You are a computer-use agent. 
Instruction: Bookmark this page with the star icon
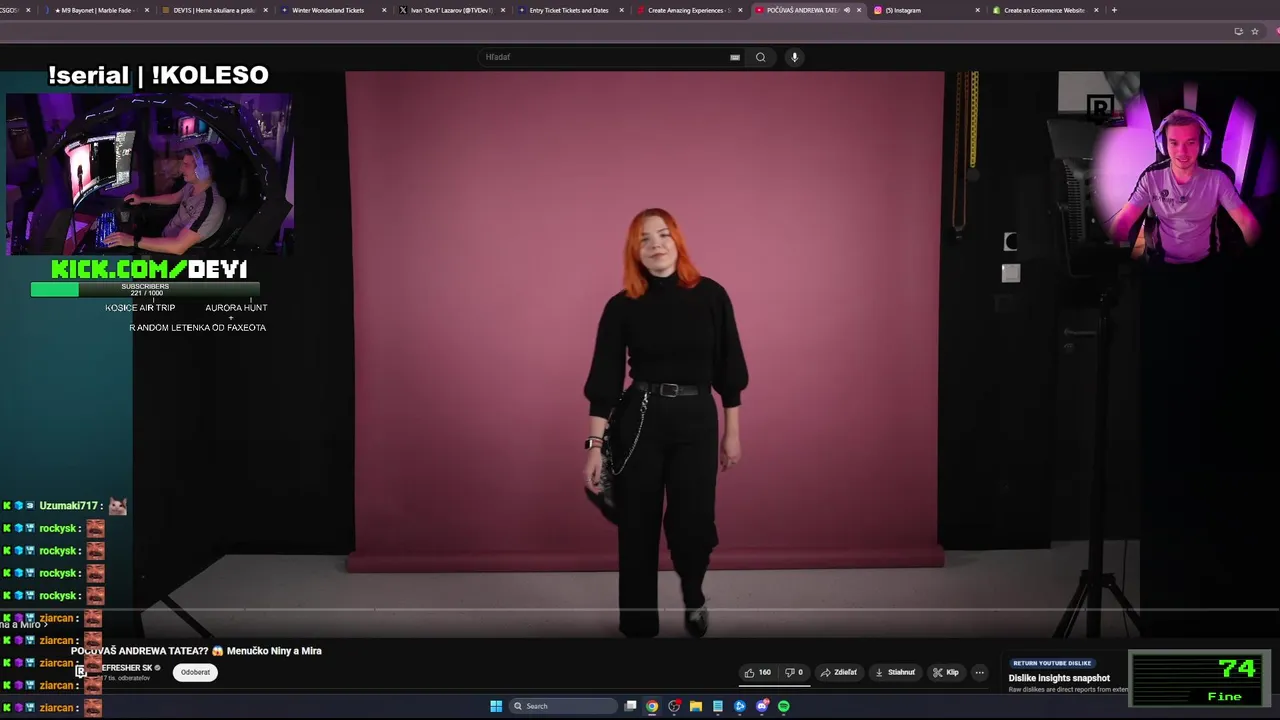point(1255,31)
